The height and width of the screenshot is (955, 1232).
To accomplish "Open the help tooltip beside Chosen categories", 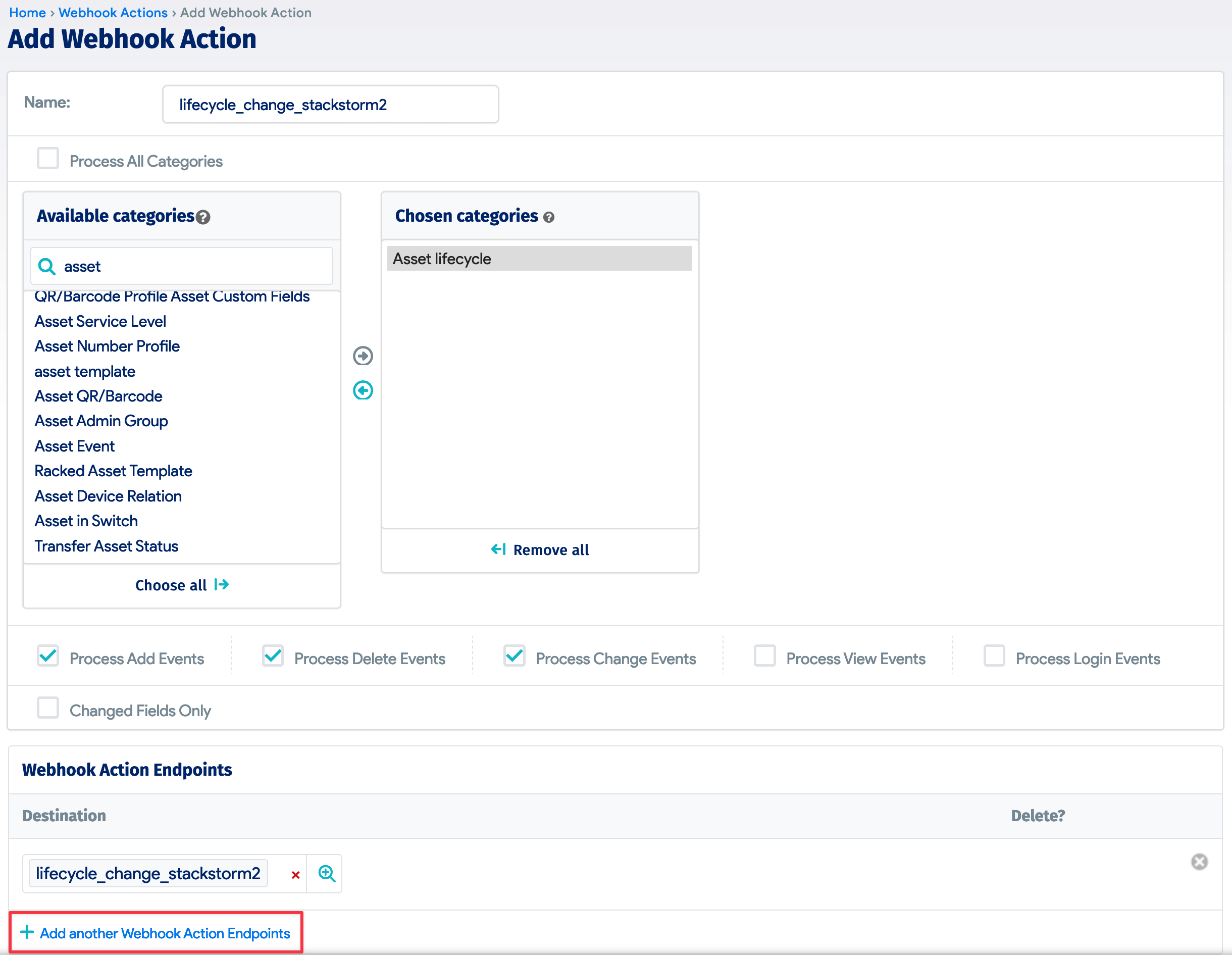I will 549,217.
